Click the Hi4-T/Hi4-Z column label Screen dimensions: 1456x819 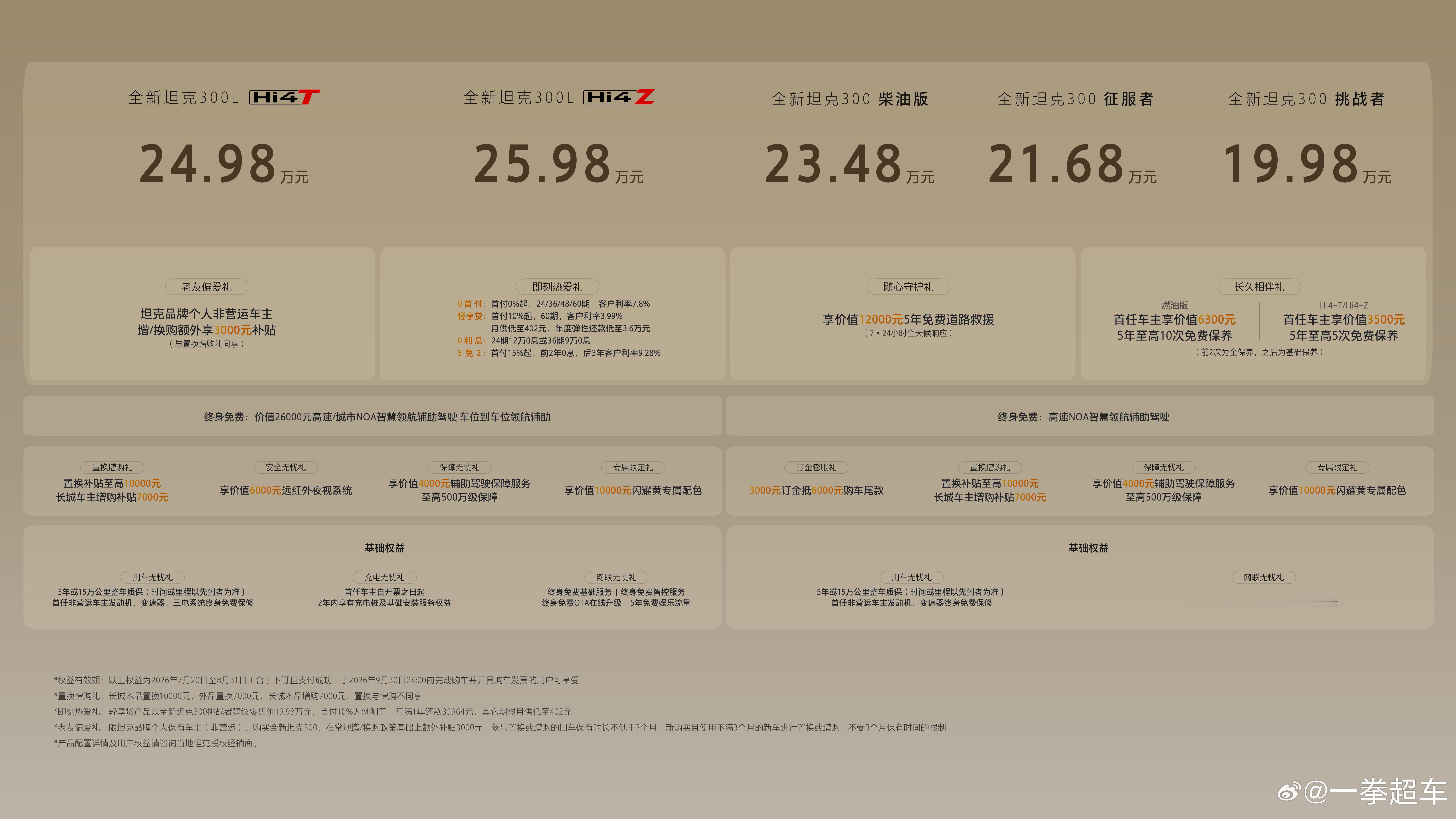pos(1344,305)
